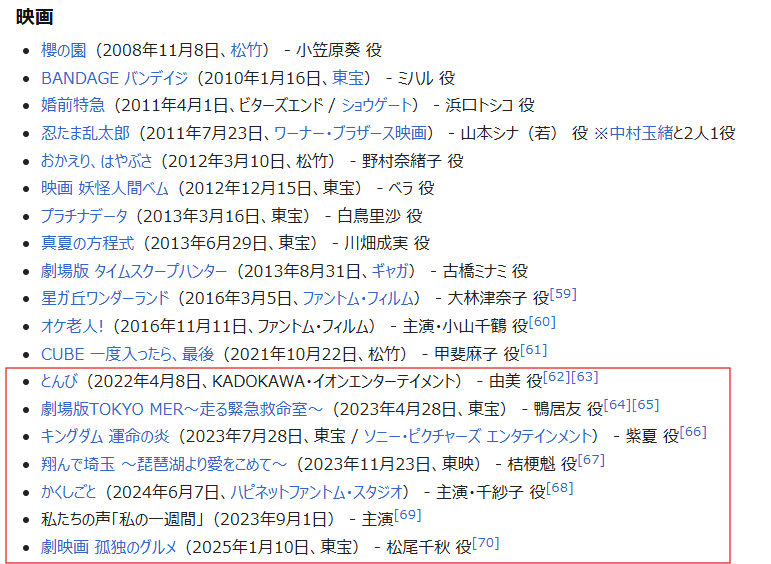This screenshot has height=564, width=771.
Task: Open the 真夏の方程式 film link
Action: pyautogui.click(x=88, y=243)
